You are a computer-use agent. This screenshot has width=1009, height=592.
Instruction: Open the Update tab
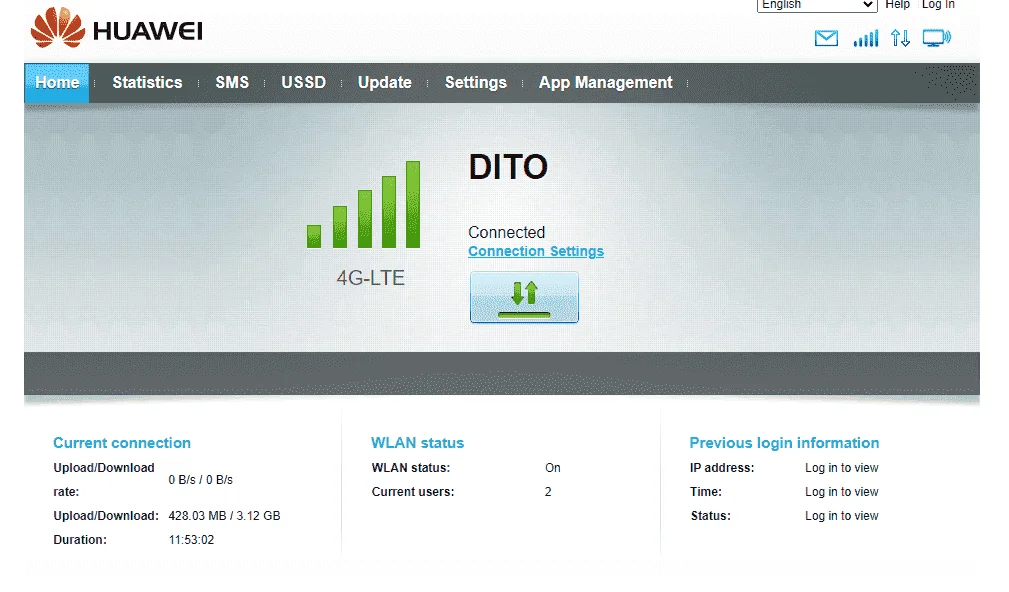[x=385, y=83]
